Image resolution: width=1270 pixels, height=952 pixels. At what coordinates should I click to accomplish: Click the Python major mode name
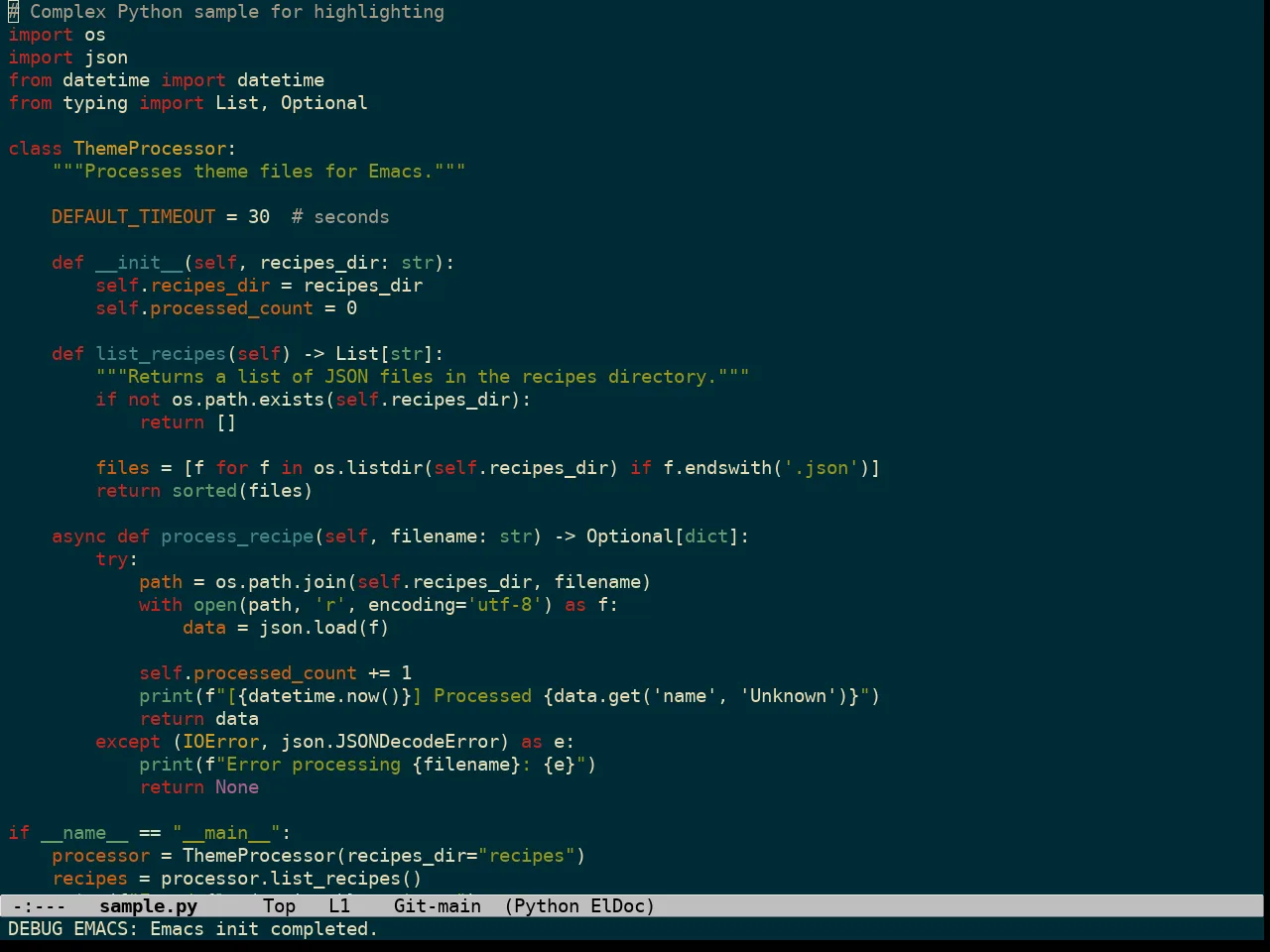547,905
